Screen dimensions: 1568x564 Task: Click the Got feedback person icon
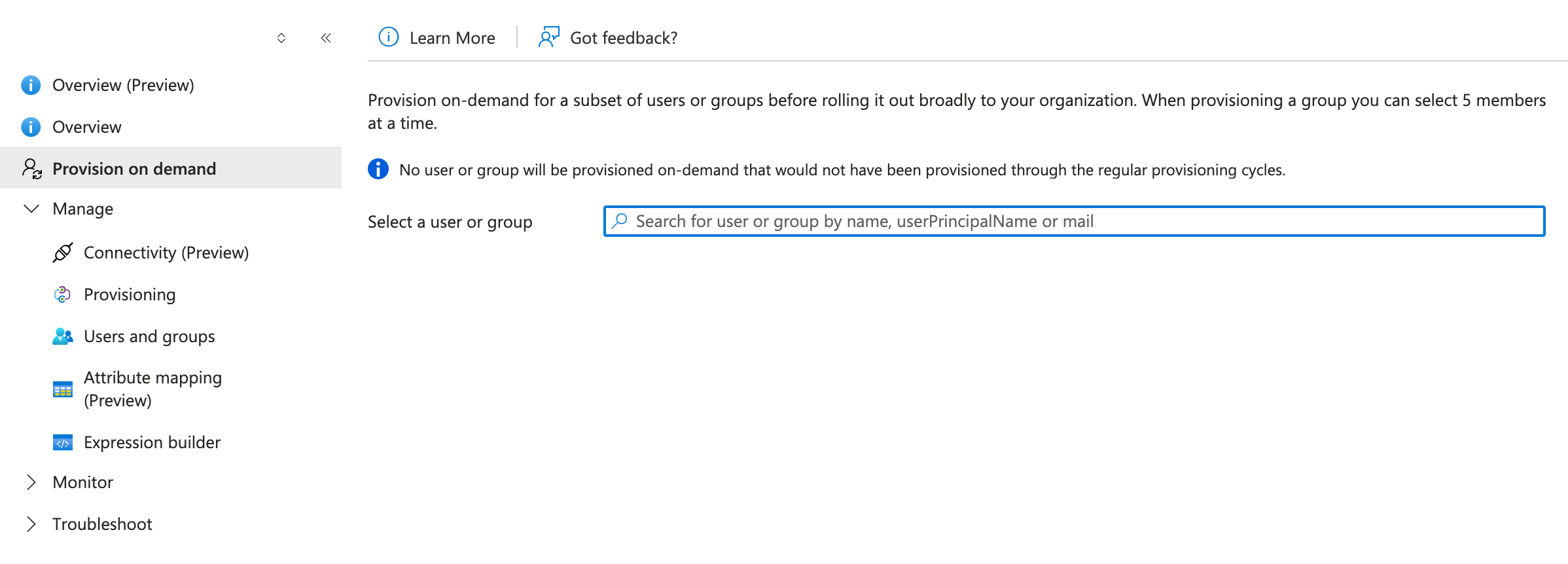548,37
